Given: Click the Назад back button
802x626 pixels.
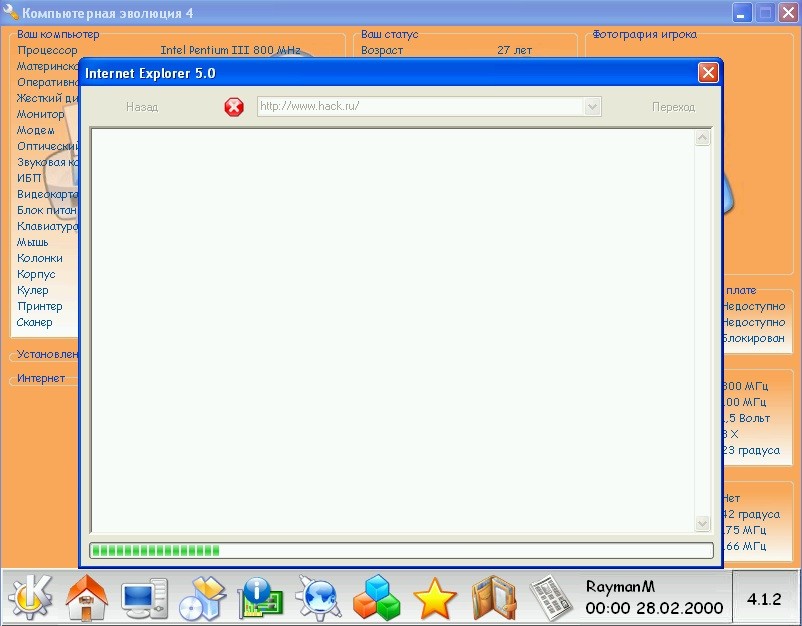Looking at the screenshot, I should [x=142, y=107].
